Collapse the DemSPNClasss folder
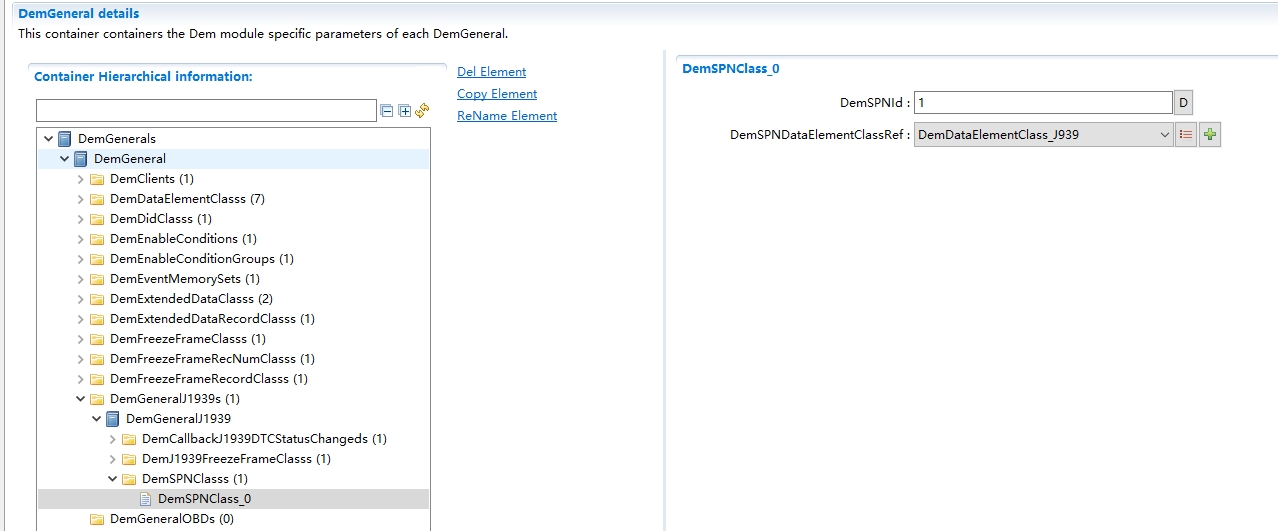1278x531 pixels. coord(113,479)
